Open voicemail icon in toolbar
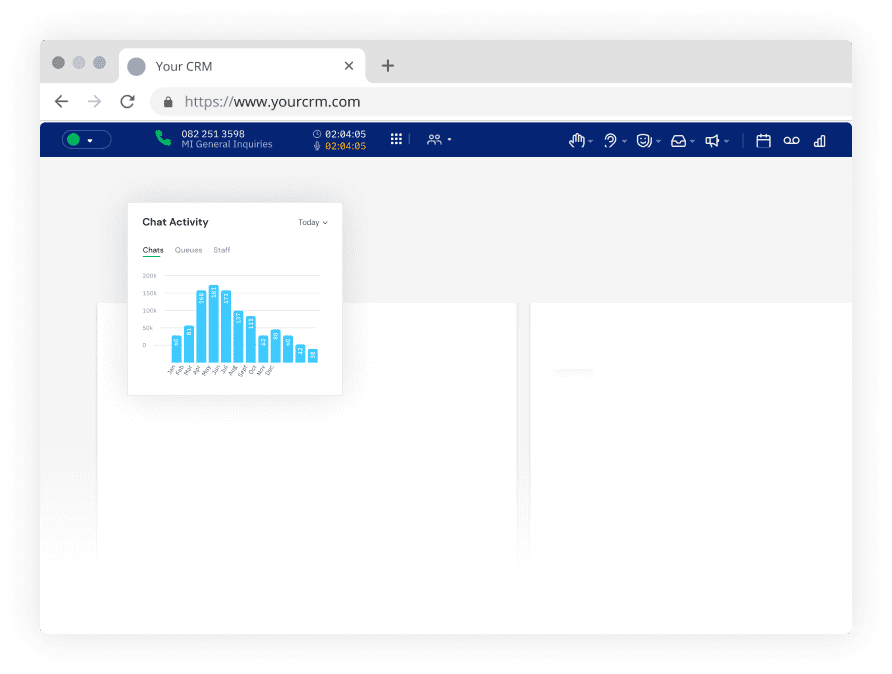Image resolution: width=892 pixels, height=674 pixels. [x=791, y=141]
